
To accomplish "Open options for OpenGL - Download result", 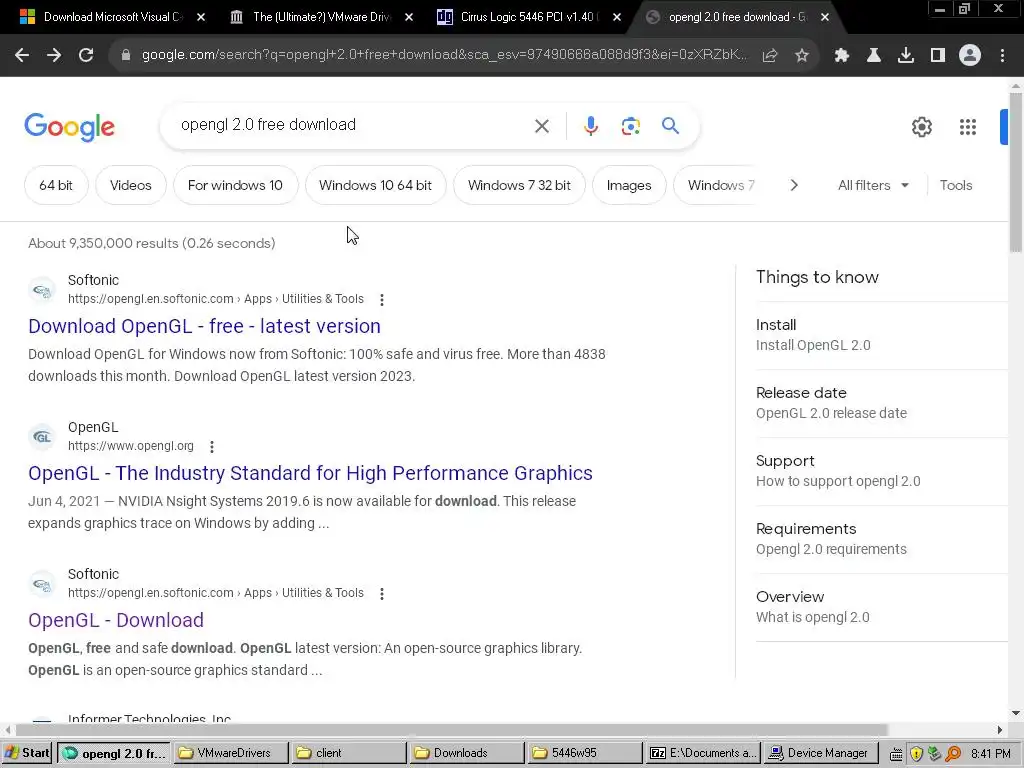I will click(382, 594).
